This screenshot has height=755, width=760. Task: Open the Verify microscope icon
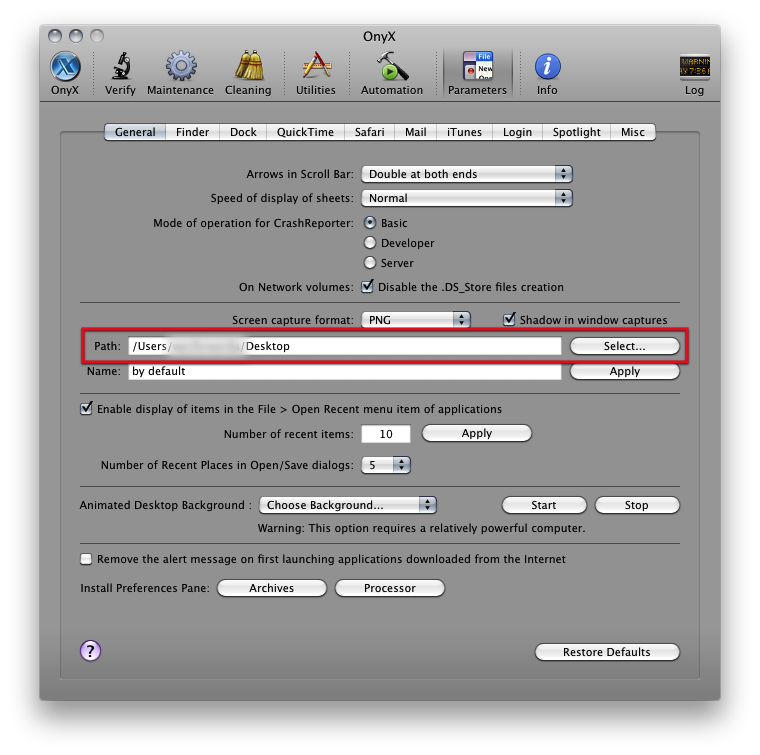tap(120, 66)
